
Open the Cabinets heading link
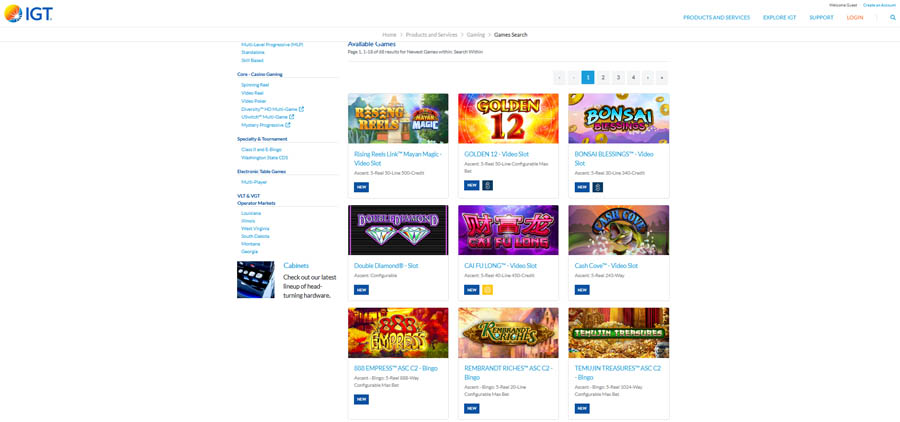(296, 266)
